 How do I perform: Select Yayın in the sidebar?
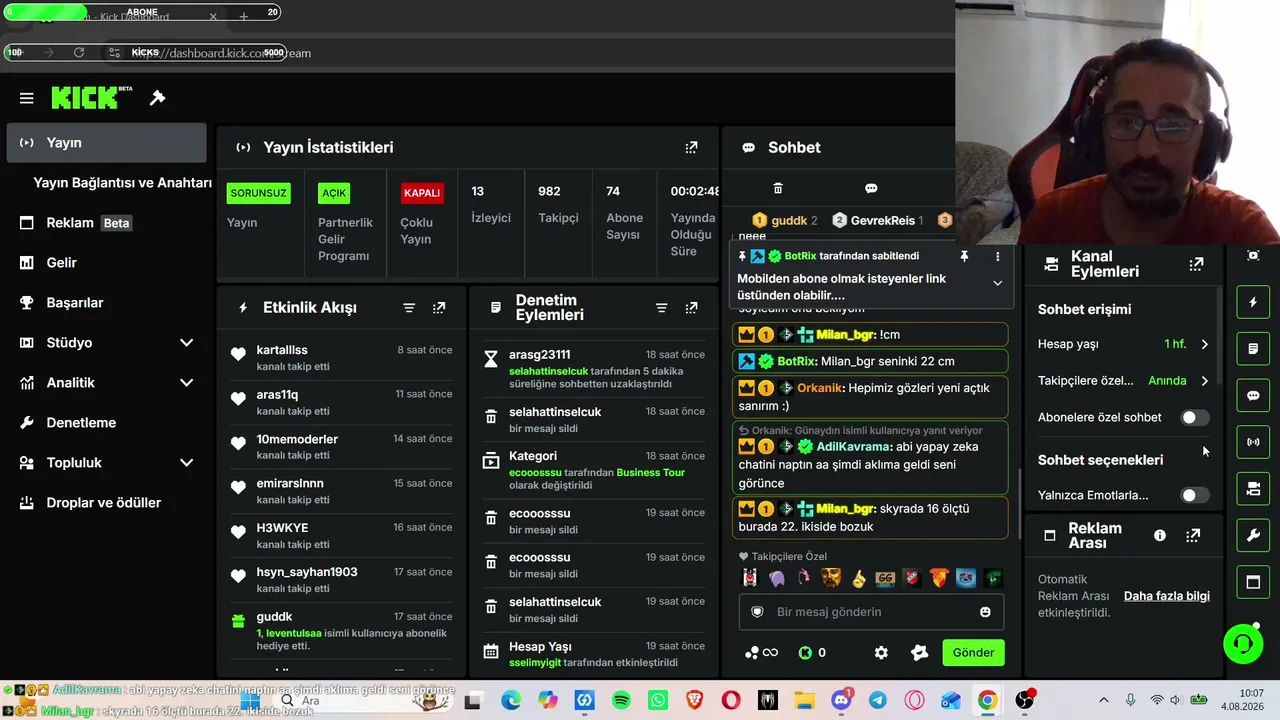(x=106, y=143)
